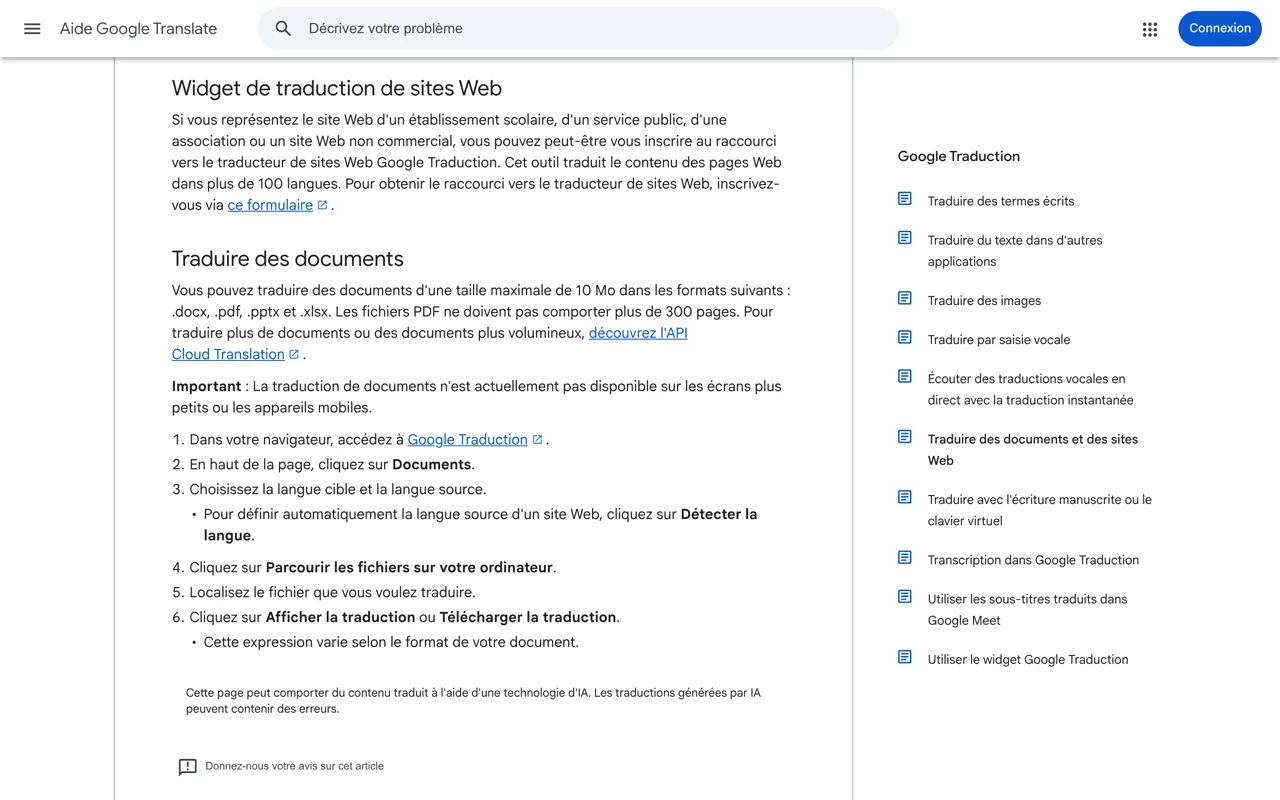The height and width of the screenshot is (800, 1280).
Task: Click the 'Parcourir les fichiers sur votre ordinateur' text
Action: 409,567
